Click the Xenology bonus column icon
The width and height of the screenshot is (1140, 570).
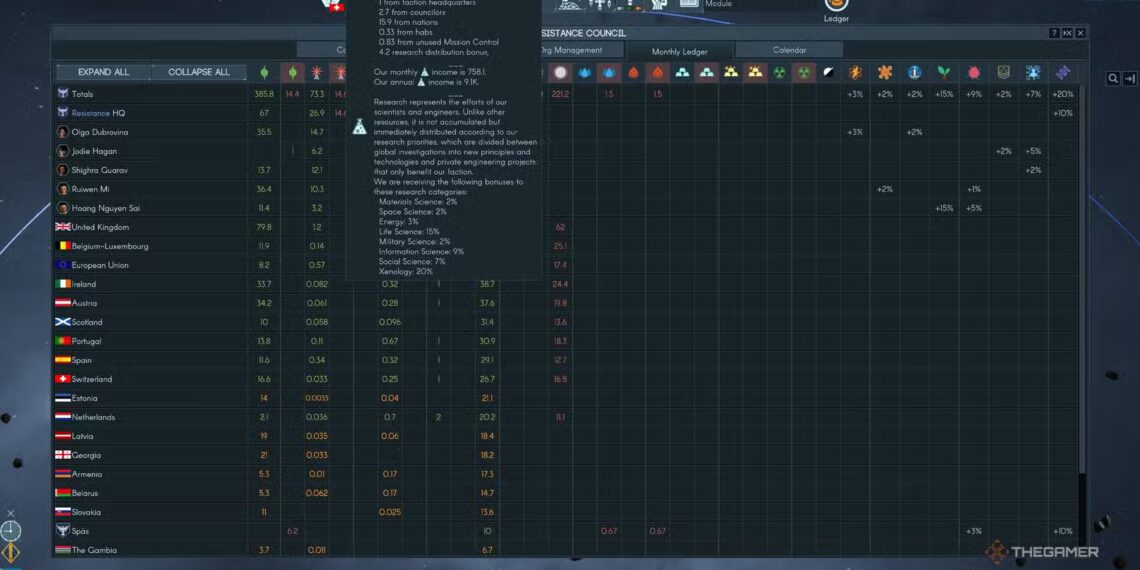1063,72
